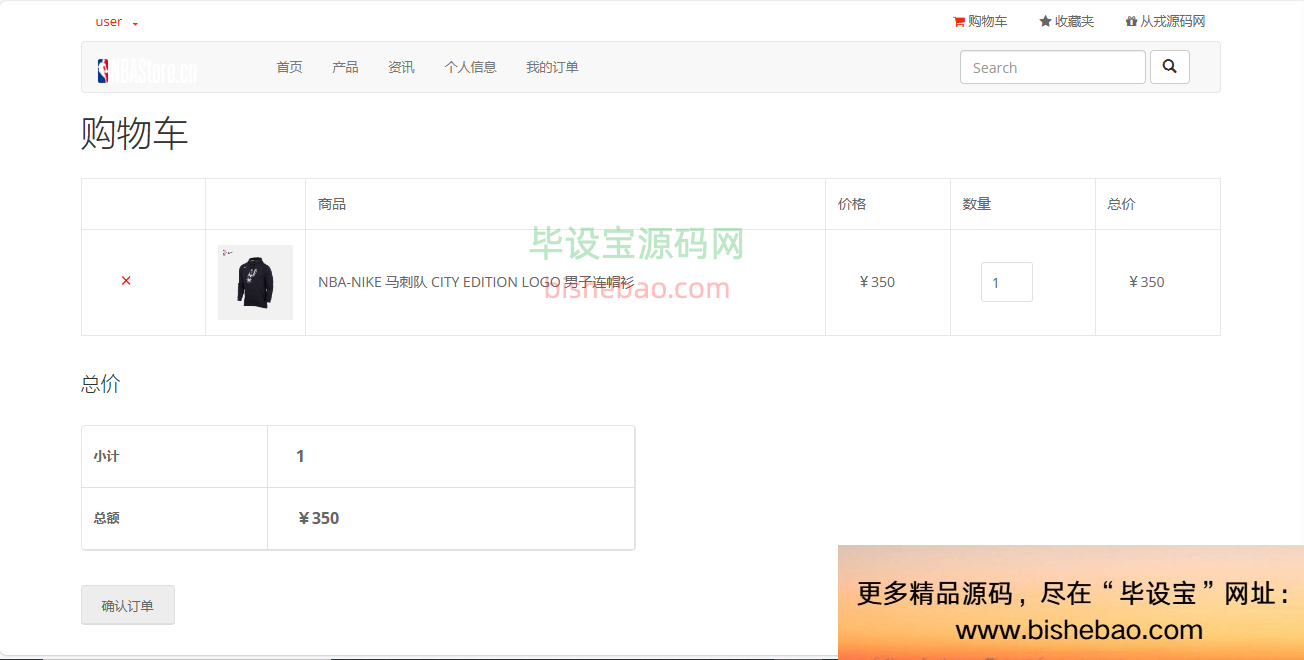This screenshot has width=1304, height=660.
Task: Open the 个人信息 profile menu item
Action: click(x=470, y=67)
